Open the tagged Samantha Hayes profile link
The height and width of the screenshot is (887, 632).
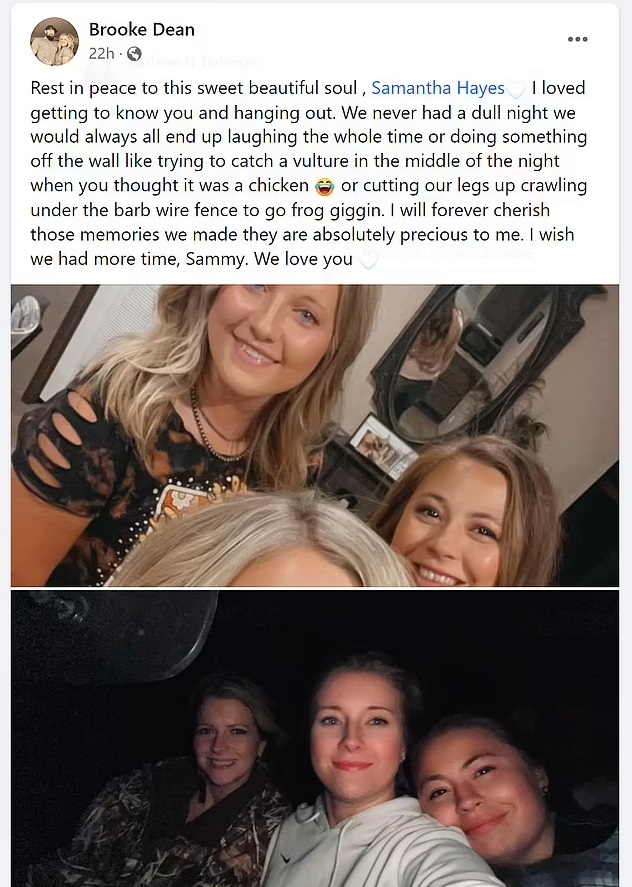[438, 88]
